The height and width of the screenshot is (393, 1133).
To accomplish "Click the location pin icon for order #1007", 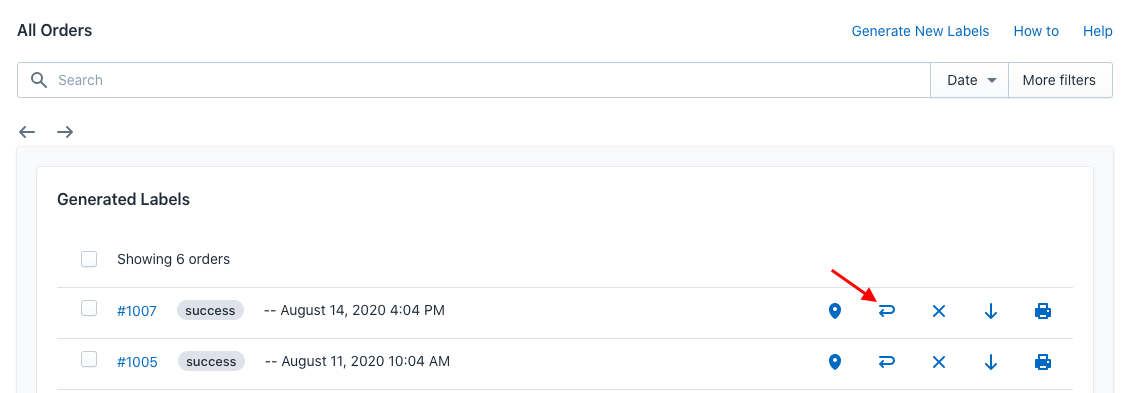I will click(x=835, y=311).
